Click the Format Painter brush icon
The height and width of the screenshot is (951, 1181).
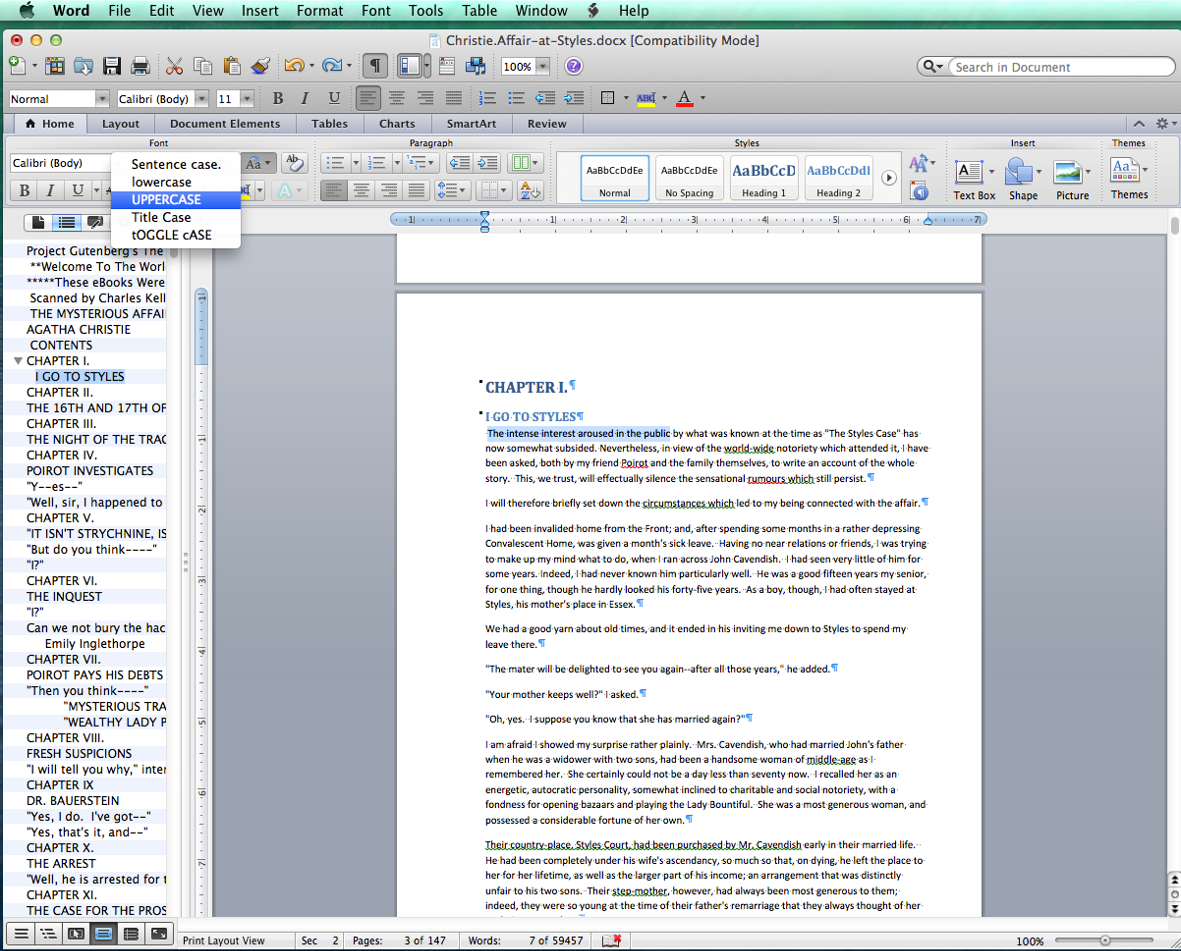[x=260, y=66]
